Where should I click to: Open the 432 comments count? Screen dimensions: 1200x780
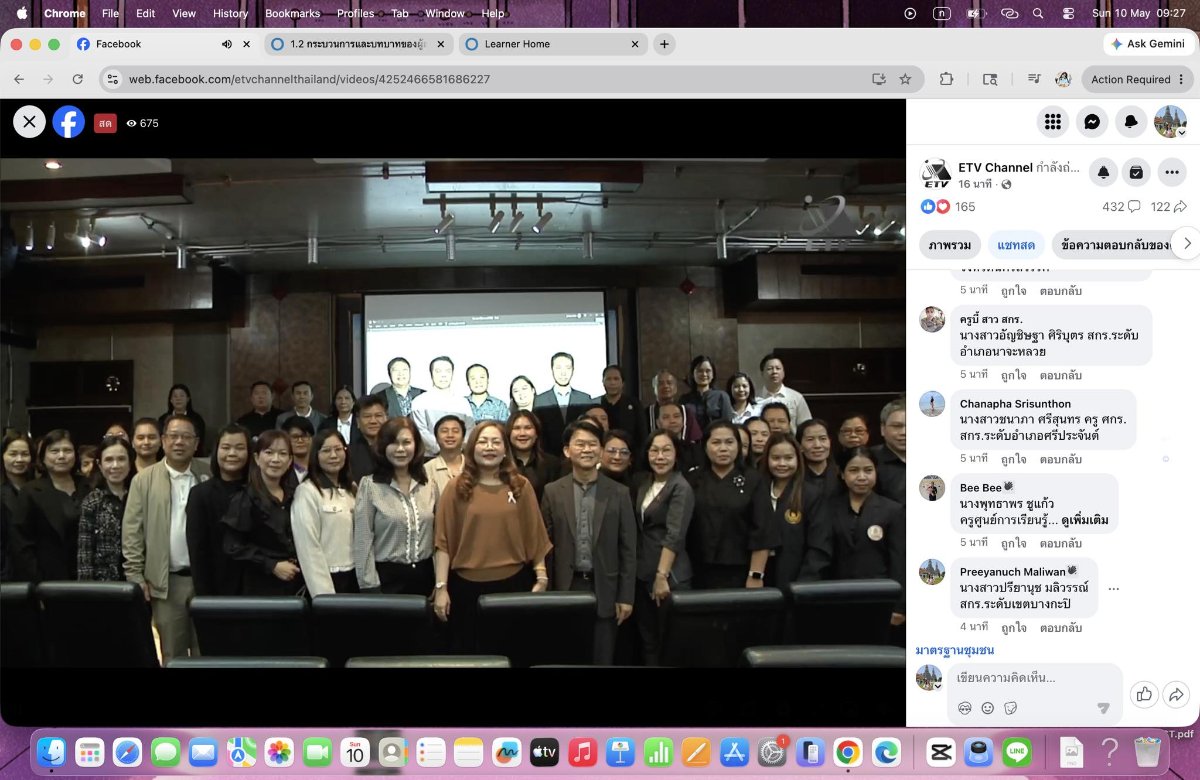click(1120, 207)
